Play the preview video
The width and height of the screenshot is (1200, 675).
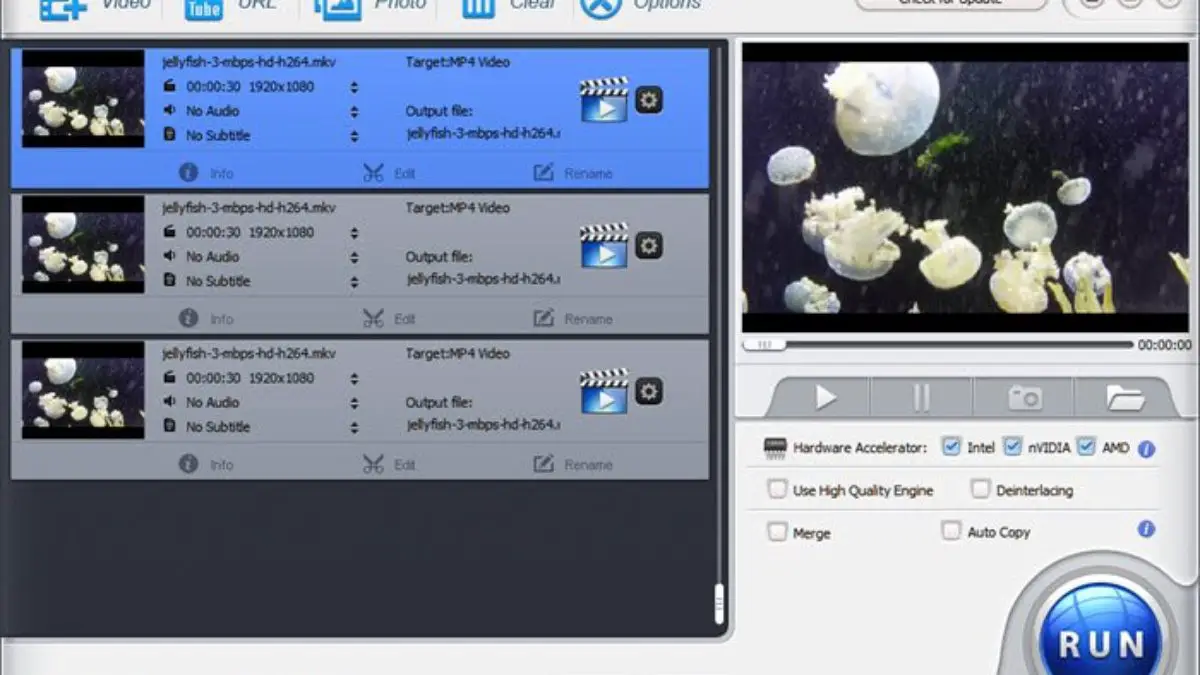[x=825, y=398]
